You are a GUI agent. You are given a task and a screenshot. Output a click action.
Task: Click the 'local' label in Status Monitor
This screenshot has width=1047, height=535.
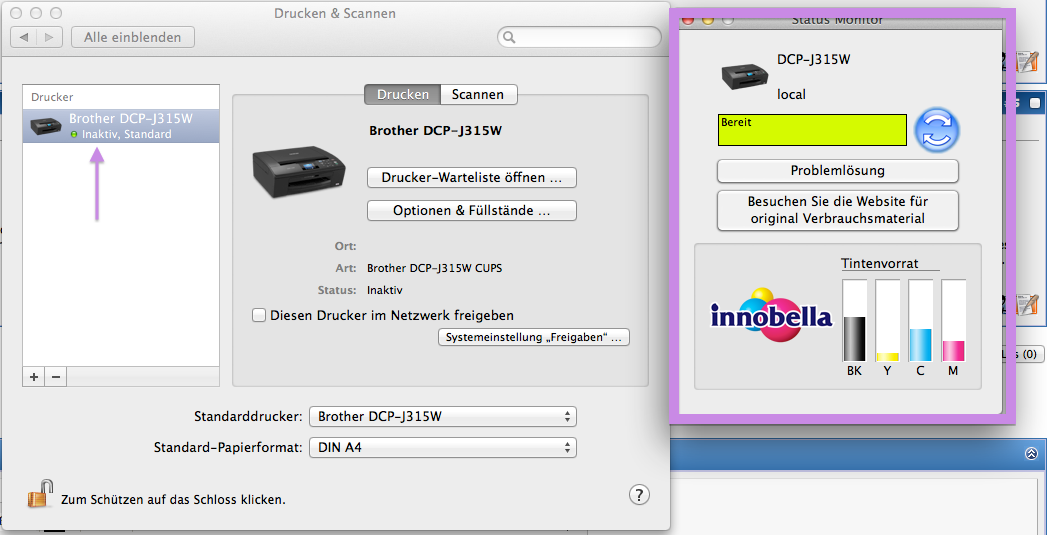[791, 95]
